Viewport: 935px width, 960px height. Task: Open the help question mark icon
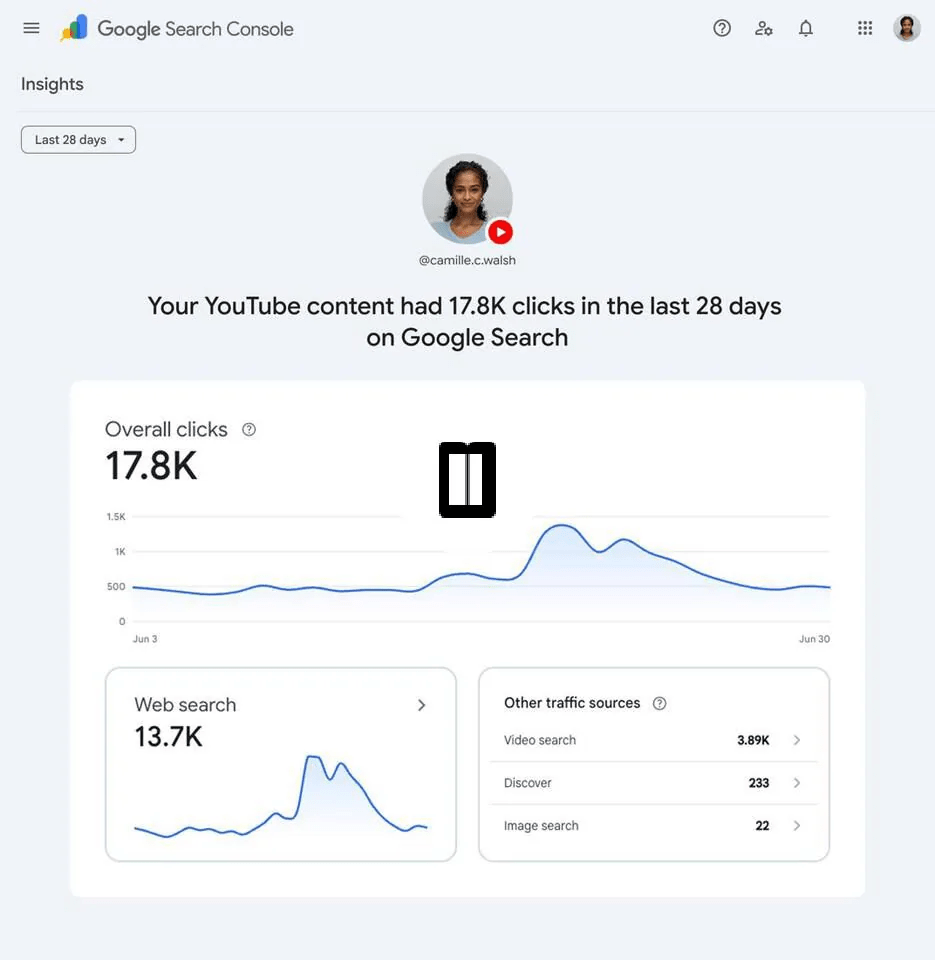coord(722,28)
